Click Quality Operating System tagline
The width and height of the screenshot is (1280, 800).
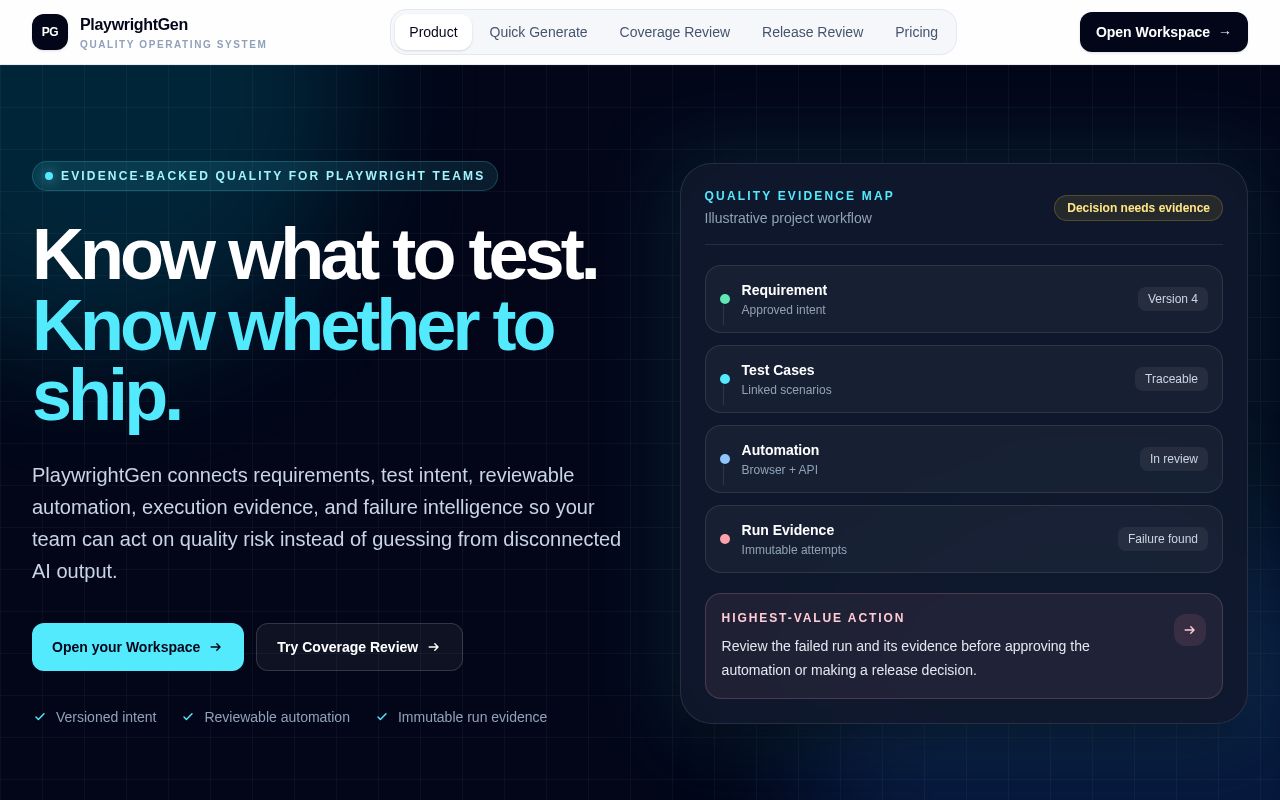click(174, 45)
